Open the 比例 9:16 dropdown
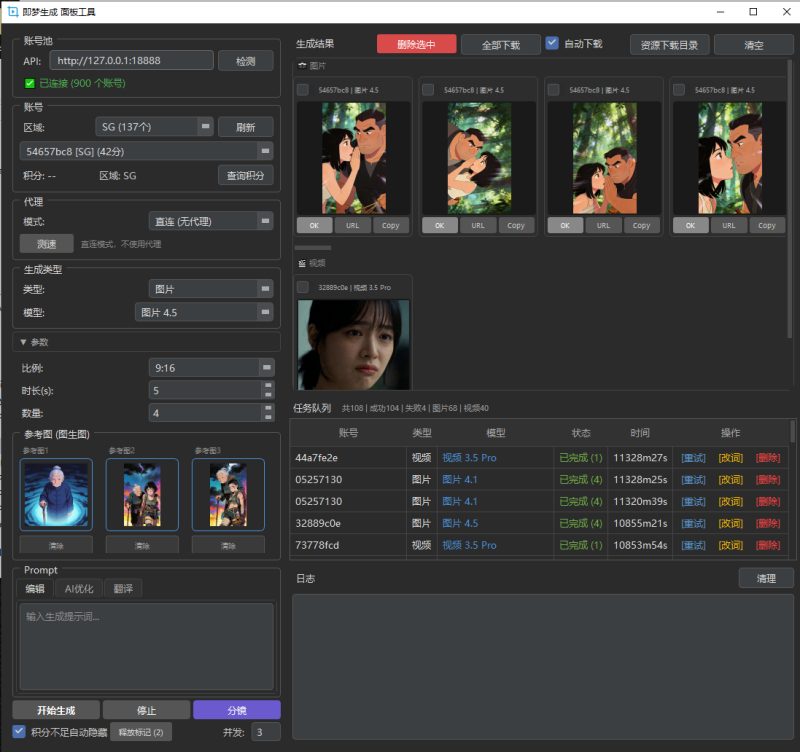This screenshot has height=752, width=800. tap(266, 368)
